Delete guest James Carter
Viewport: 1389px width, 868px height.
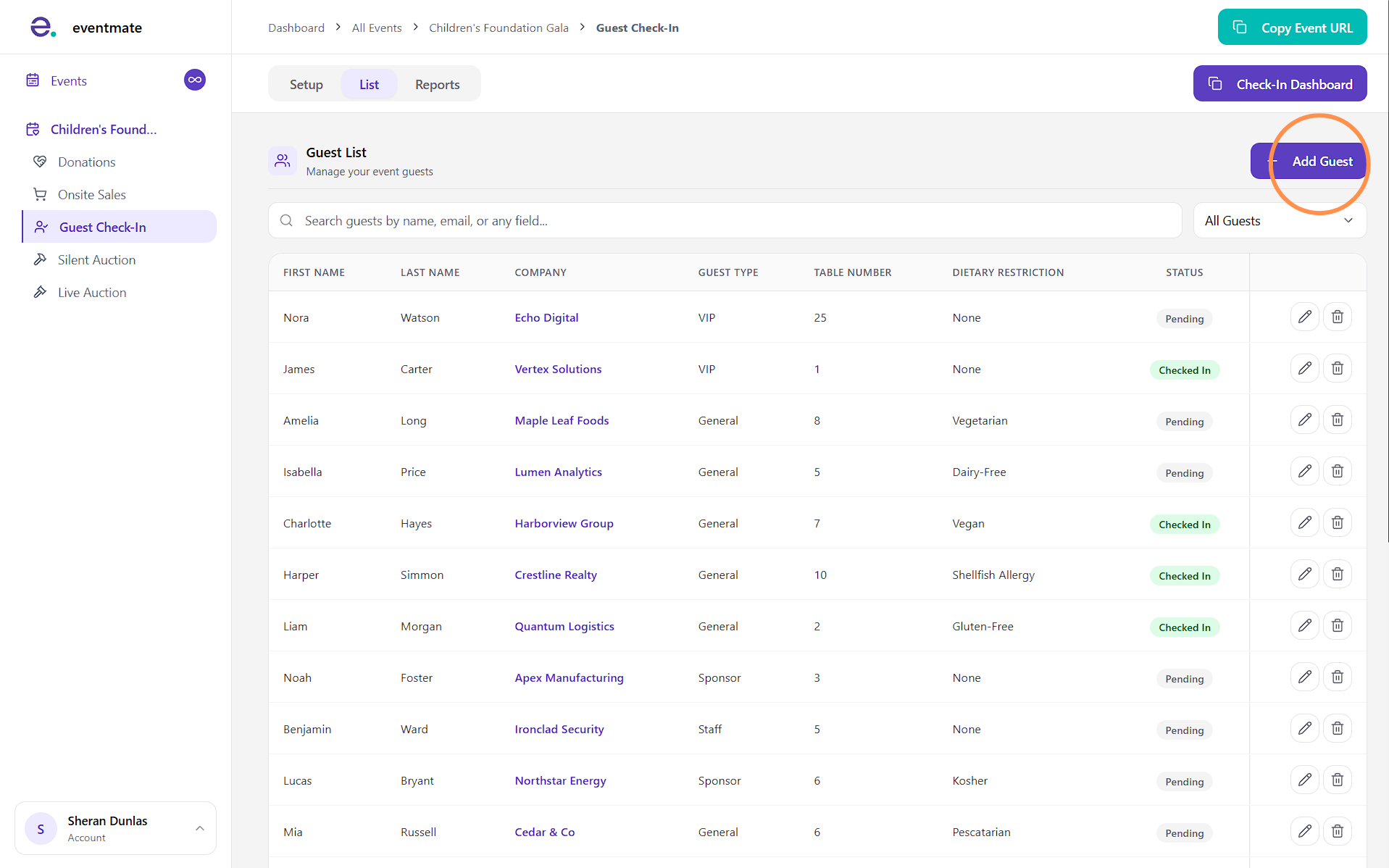click(x=1337, y=368)
